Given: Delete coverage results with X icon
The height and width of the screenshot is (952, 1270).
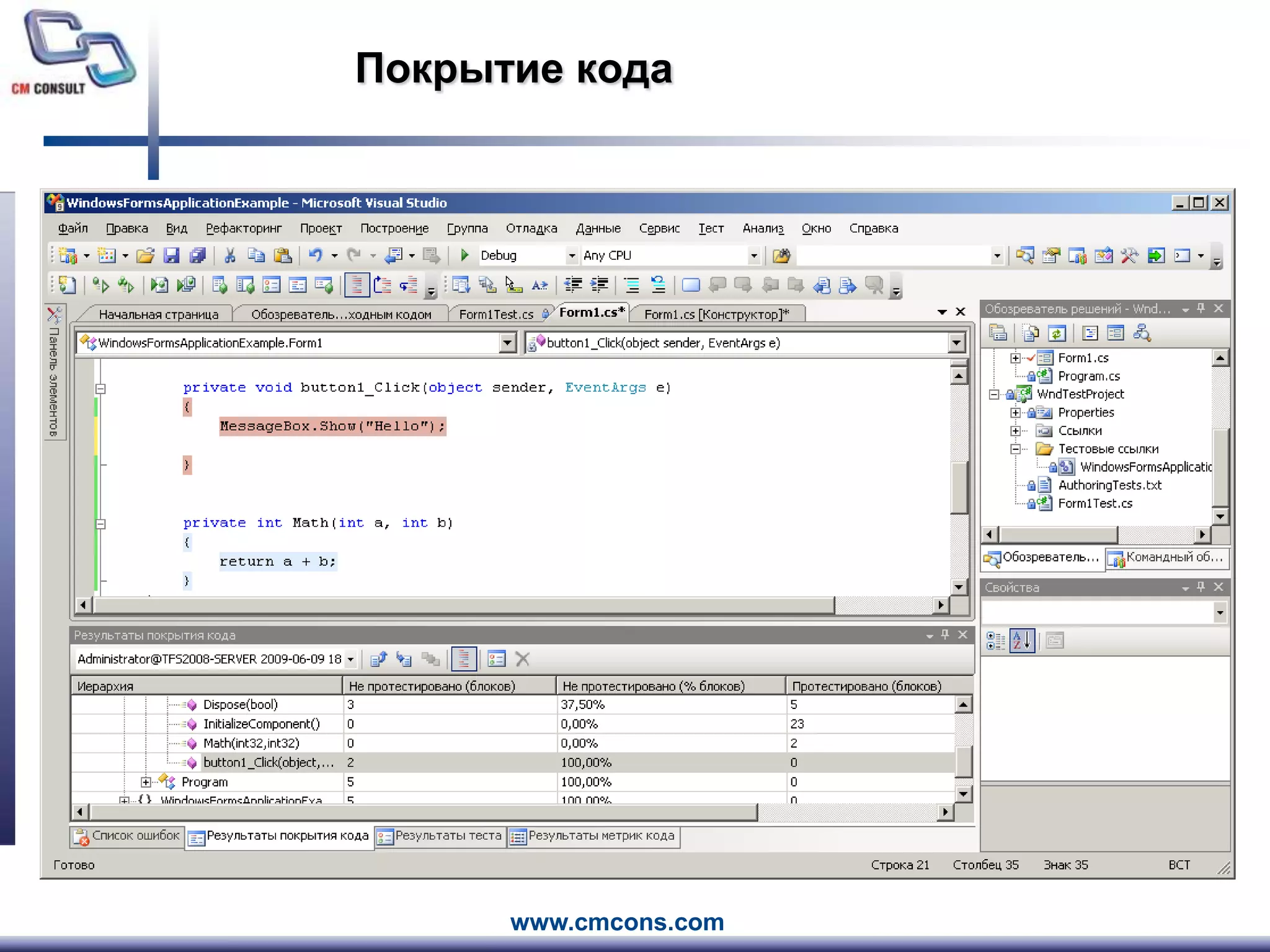Looking at the screenshot, I should pos(523,659).
